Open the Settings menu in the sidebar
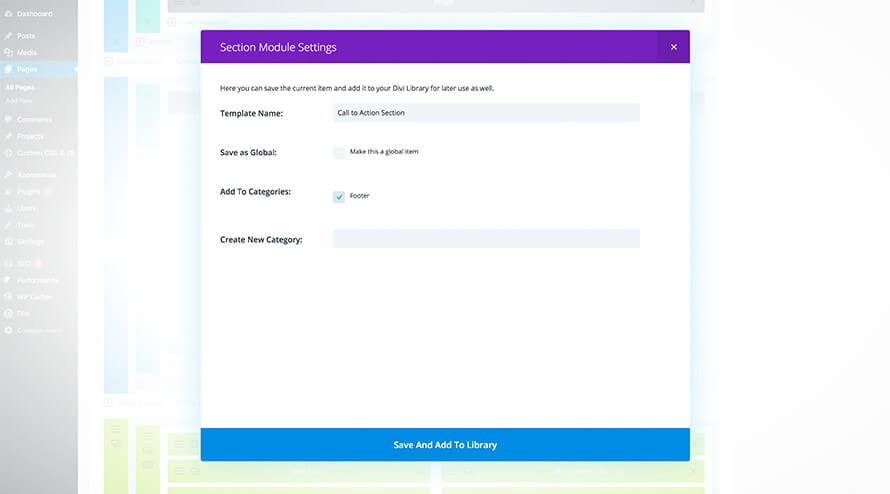Image resolution: width=890 pixels, height=494 pixels. (x=30, y=241)
